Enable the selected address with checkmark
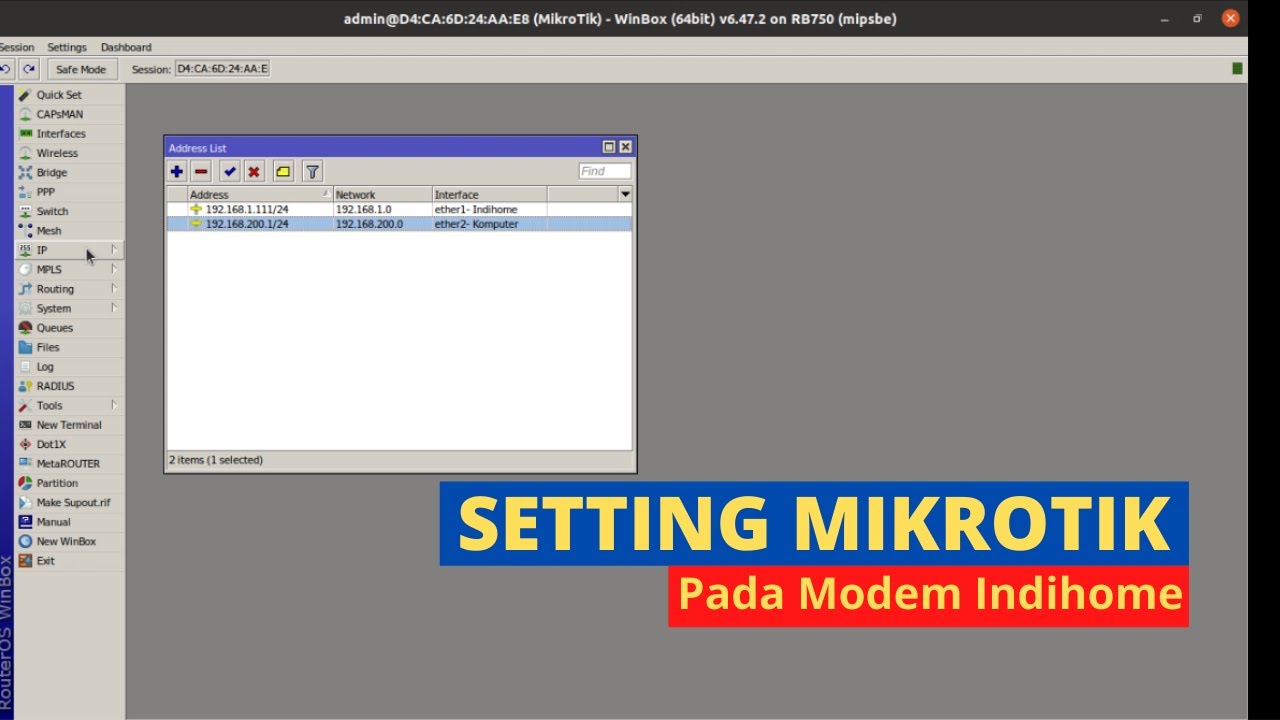The width and height of the screenshot is (1280, 720). [x=230, y=172]
